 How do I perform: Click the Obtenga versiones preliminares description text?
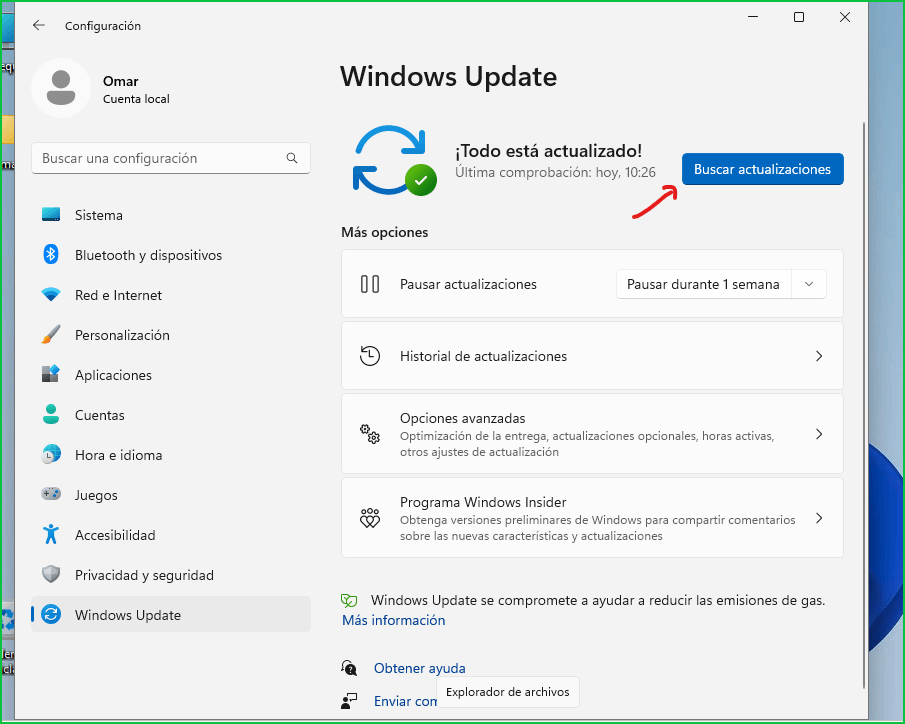pyautogui.click(x=597, y=528)
